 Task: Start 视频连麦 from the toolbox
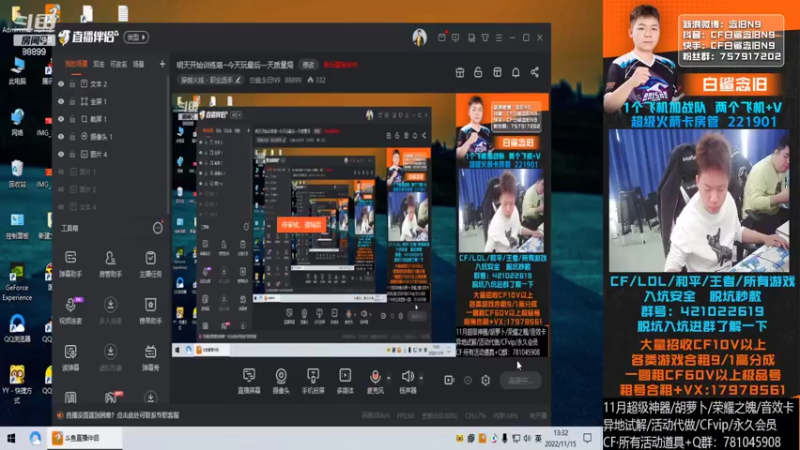70,310
